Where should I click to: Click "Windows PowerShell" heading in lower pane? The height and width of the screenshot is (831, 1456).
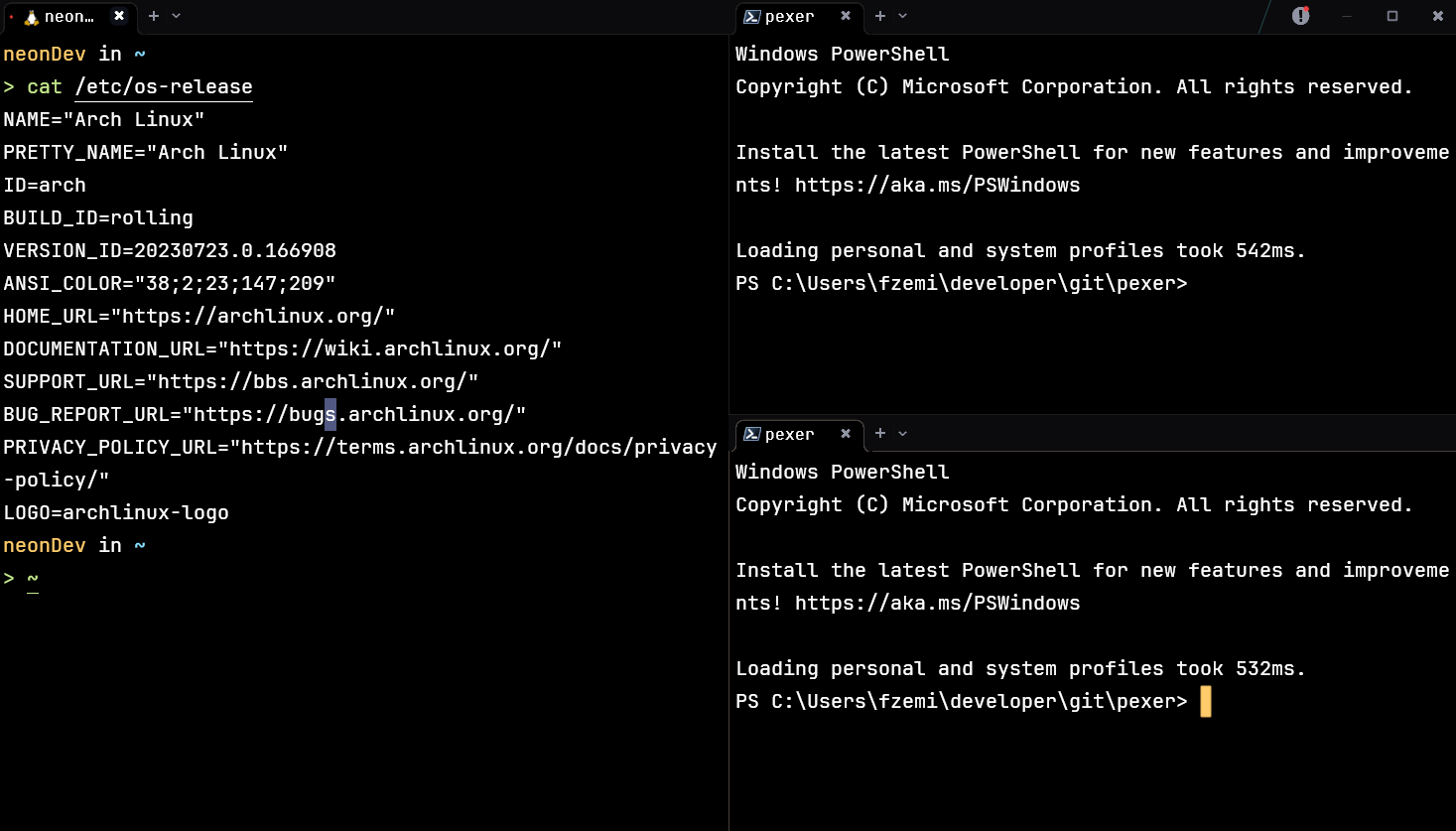842,473
